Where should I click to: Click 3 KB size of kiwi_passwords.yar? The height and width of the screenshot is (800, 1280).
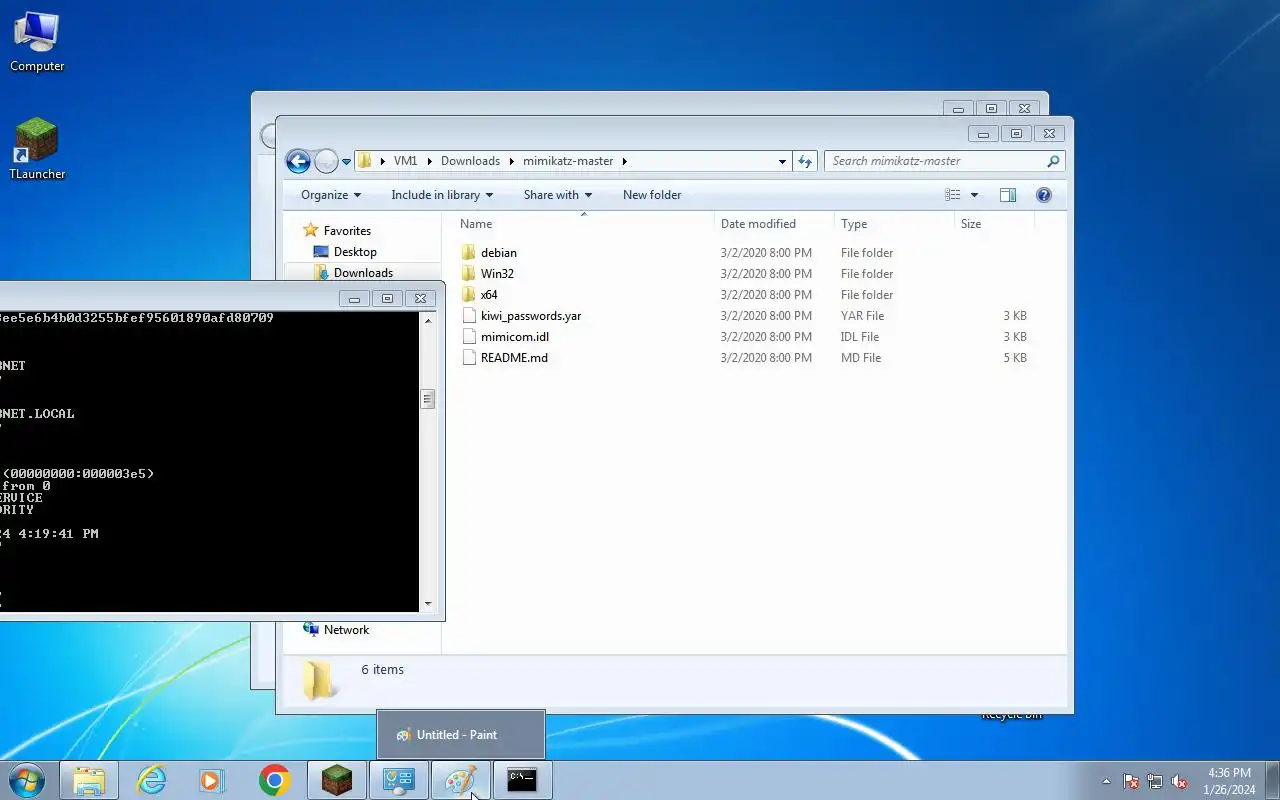tap(1015, 316)
